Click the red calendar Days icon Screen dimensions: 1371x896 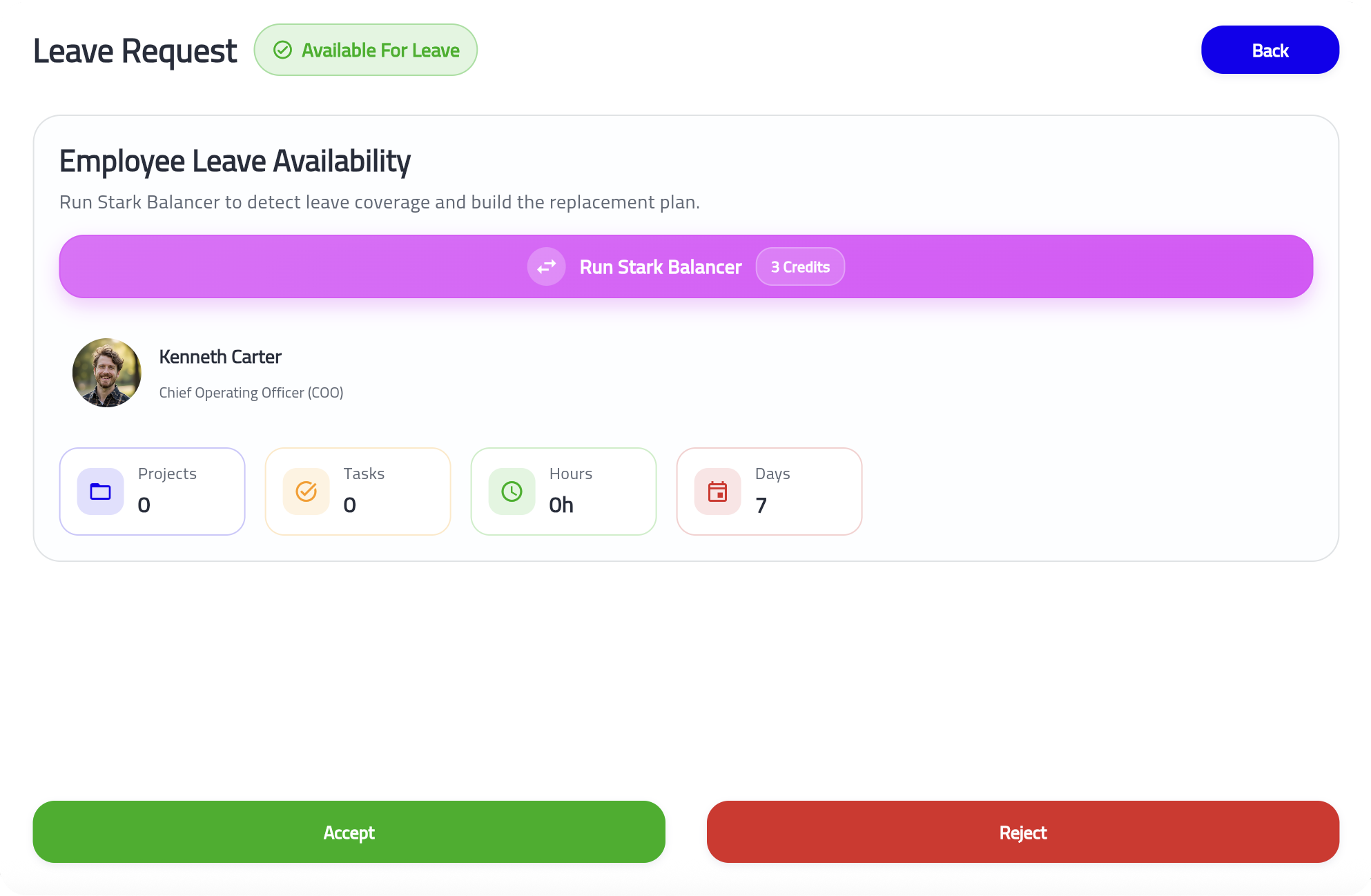pyautogui.click(x=717, y=491)
